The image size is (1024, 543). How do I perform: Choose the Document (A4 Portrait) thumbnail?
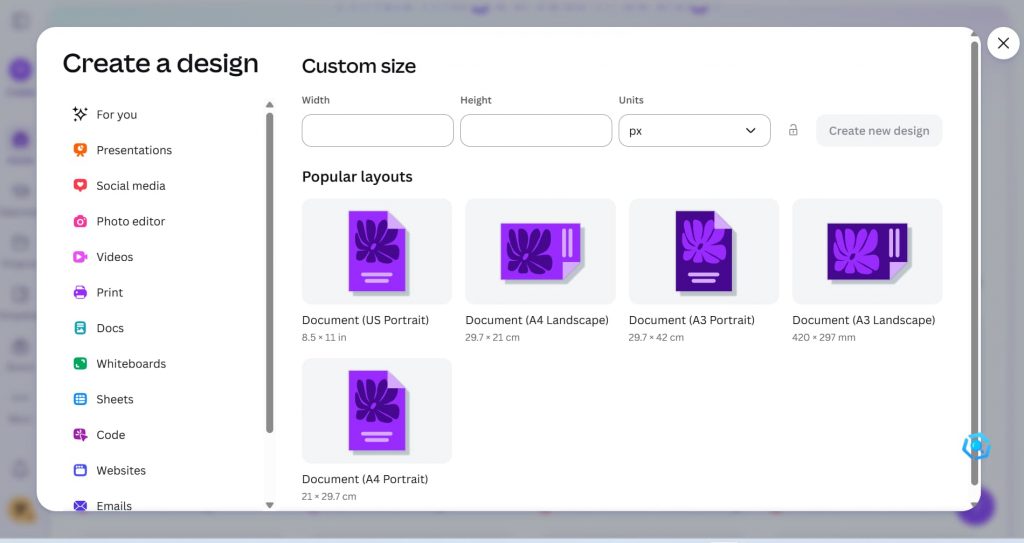(377, 411)
